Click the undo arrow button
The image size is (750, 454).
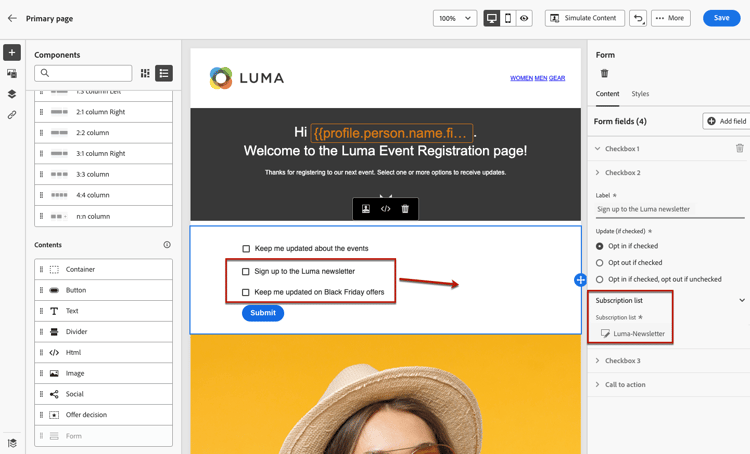(638, 18)
